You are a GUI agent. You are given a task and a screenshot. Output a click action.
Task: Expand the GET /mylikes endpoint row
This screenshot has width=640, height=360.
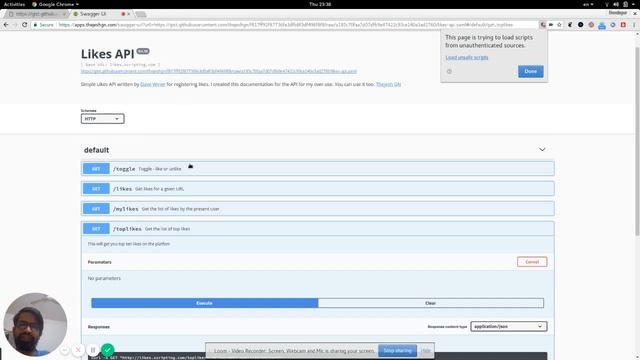tap(318, 209)
